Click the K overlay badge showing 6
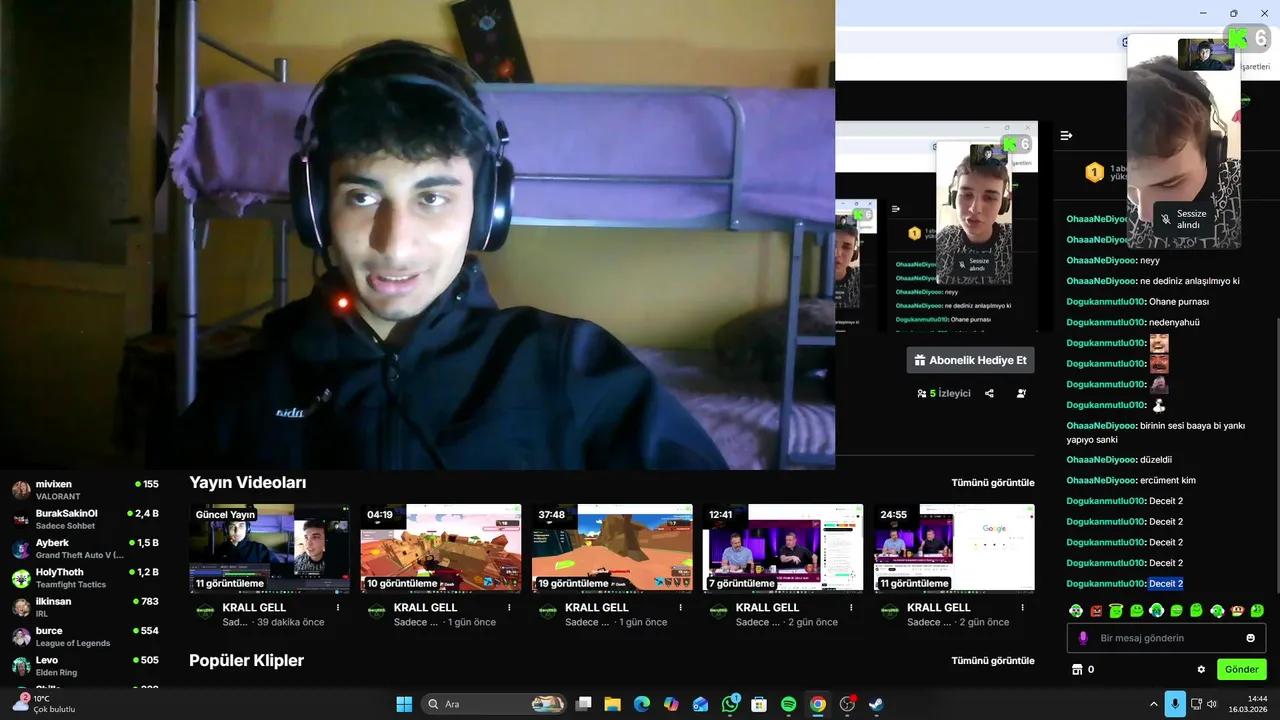Image resolution: width=1280 pixels, height=720 pixels. 1249,38
